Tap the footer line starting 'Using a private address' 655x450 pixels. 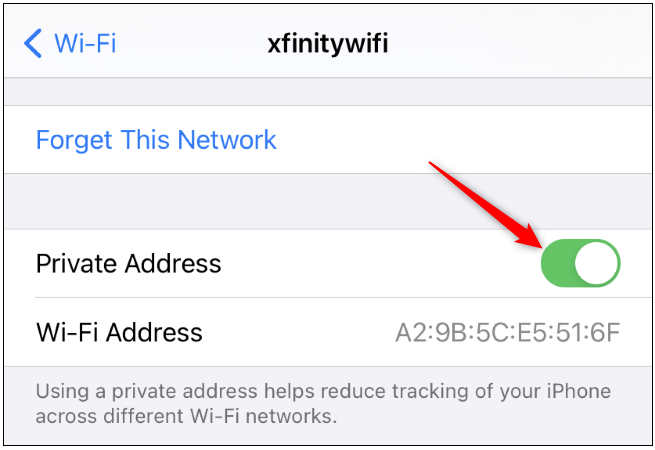(323, 392)
